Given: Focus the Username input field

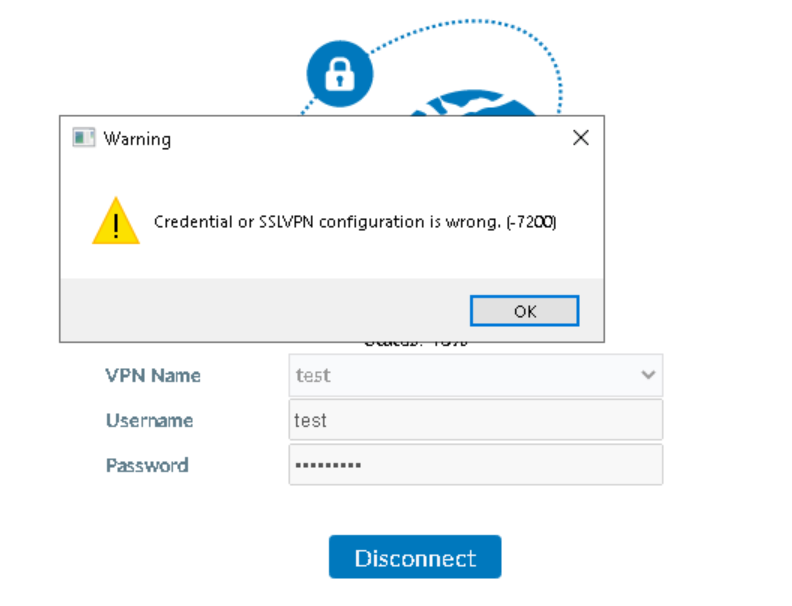Looking at the screenshot, I should (x=475, y=420).
